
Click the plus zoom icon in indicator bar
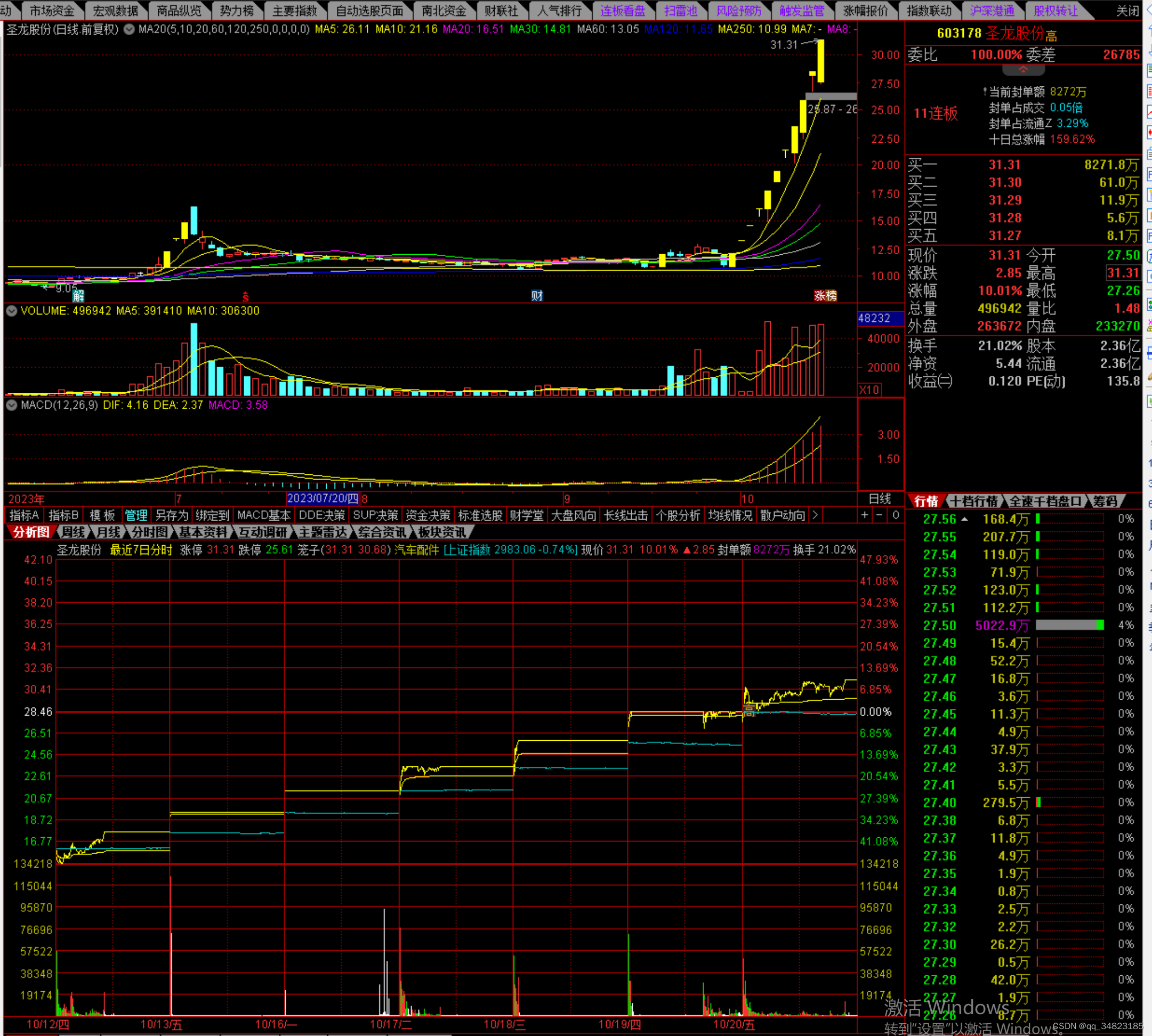[x=865, y=515]
